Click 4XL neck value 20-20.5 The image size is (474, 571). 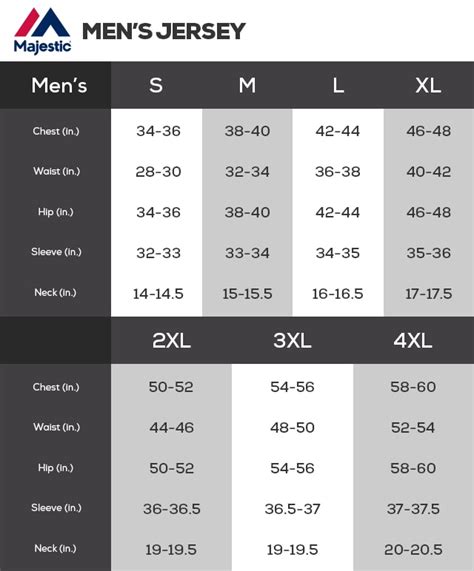click(413, 550)
